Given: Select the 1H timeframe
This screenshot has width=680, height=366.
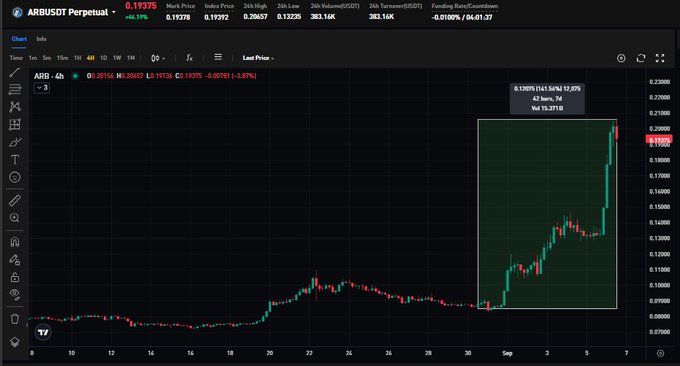Looking at the screenshot, I should pos(78,58).
